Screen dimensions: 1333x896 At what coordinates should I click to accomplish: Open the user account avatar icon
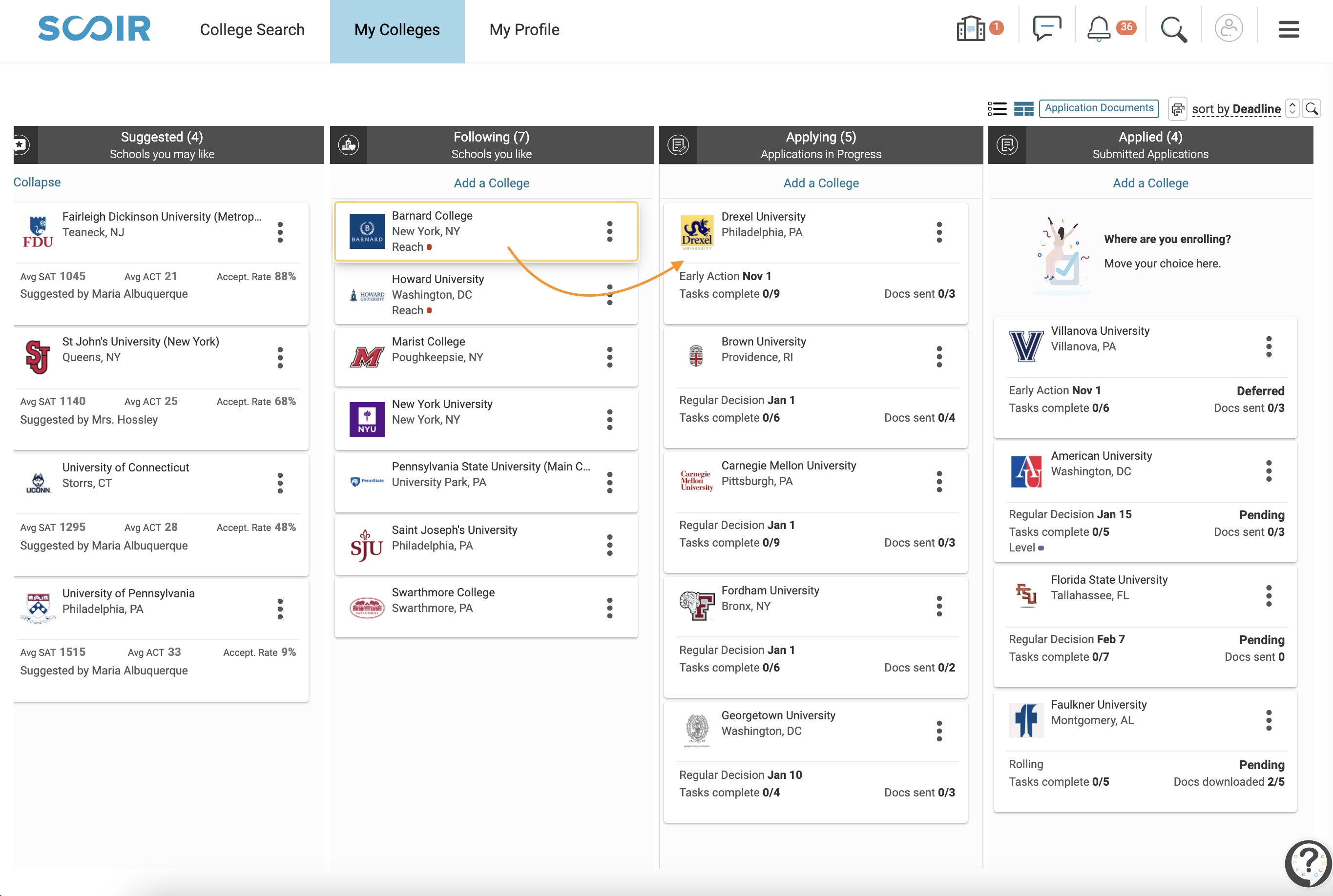pyautogui.click(x=1229, y=28)
